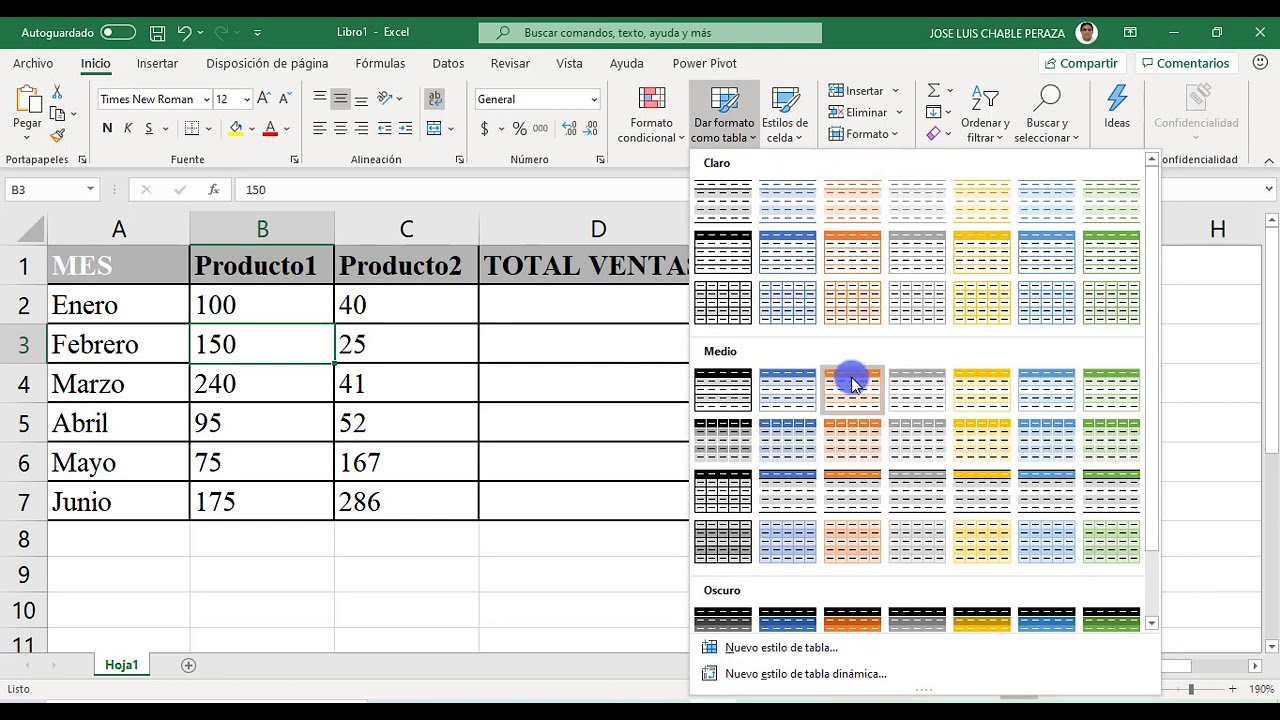Click the Compartir button
Image resolution: width=1280 pixels, height=720 pixels.
point(1081,63)
